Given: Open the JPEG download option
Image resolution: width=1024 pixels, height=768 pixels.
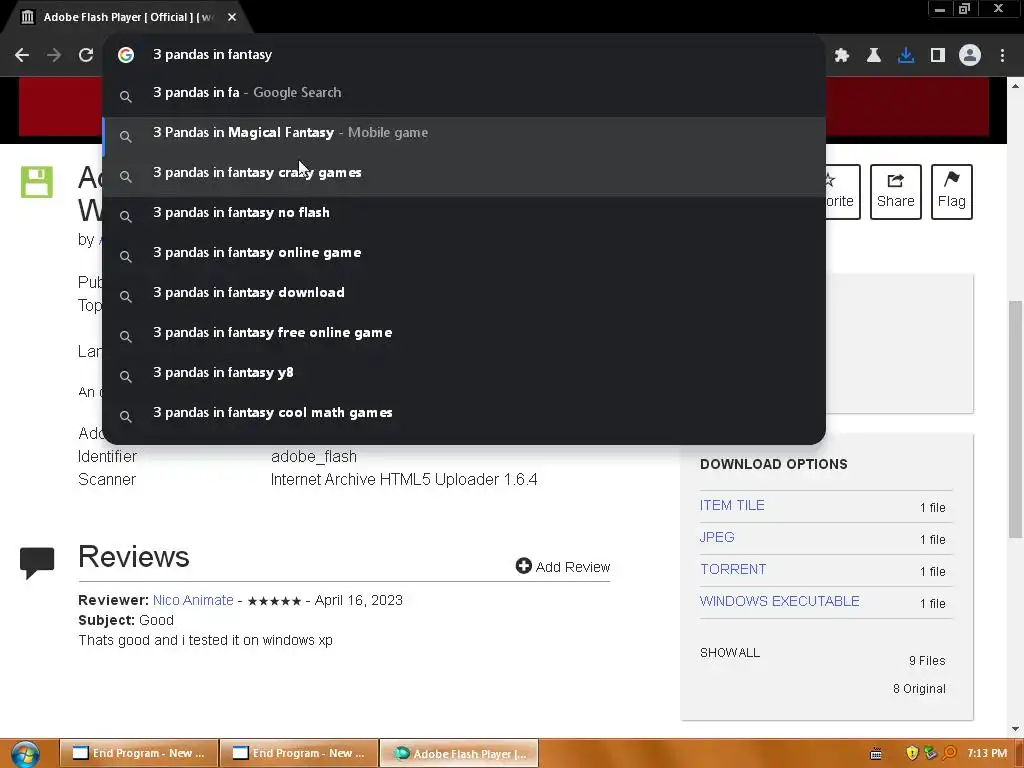Looking at the screenshot, I should tap(717, 537).
